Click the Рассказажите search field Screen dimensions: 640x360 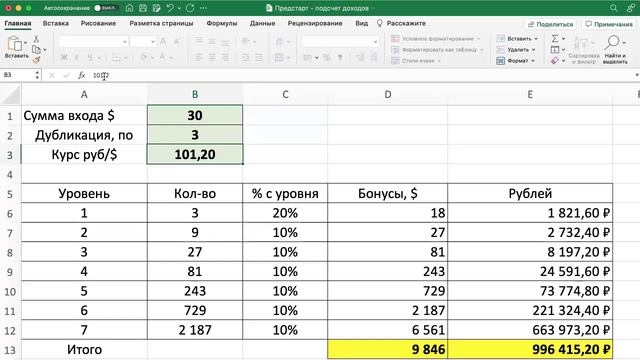point(406,23)
